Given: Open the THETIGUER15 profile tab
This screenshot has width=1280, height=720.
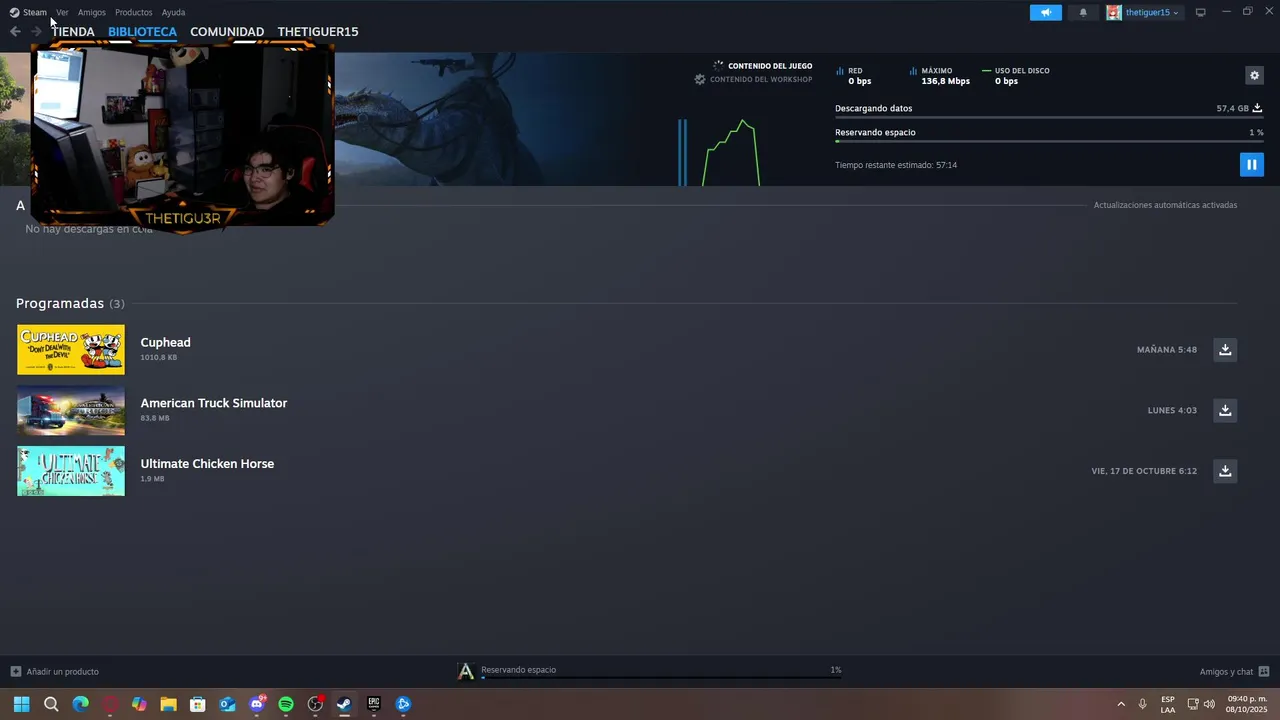Looking at the screenshot, I should [318, 31].
